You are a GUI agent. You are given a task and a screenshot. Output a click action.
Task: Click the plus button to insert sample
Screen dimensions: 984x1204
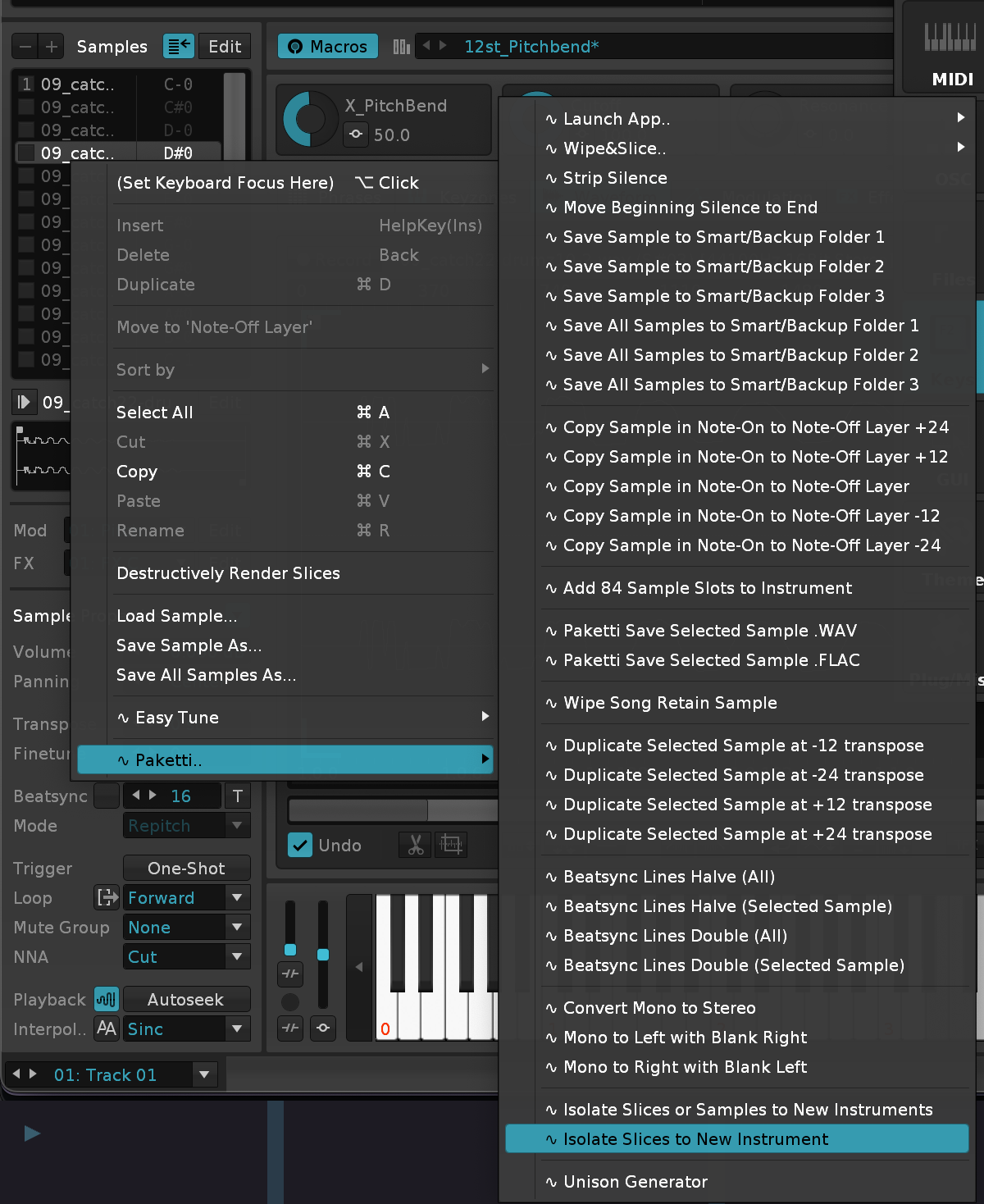pos(52,47)
